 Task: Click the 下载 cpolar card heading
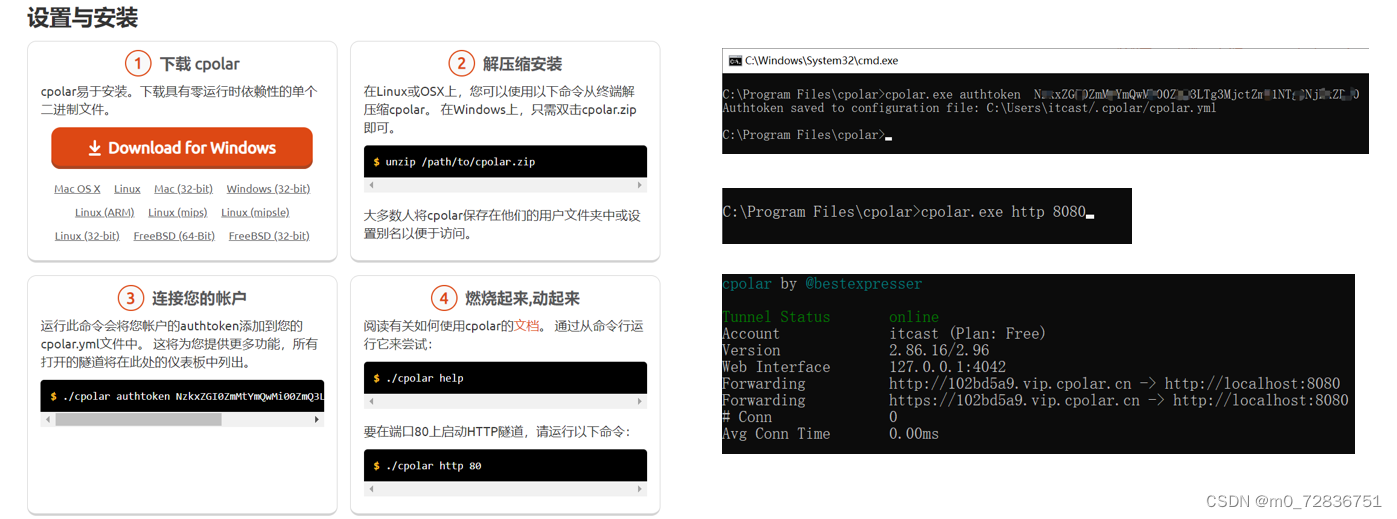pos(200,64)
